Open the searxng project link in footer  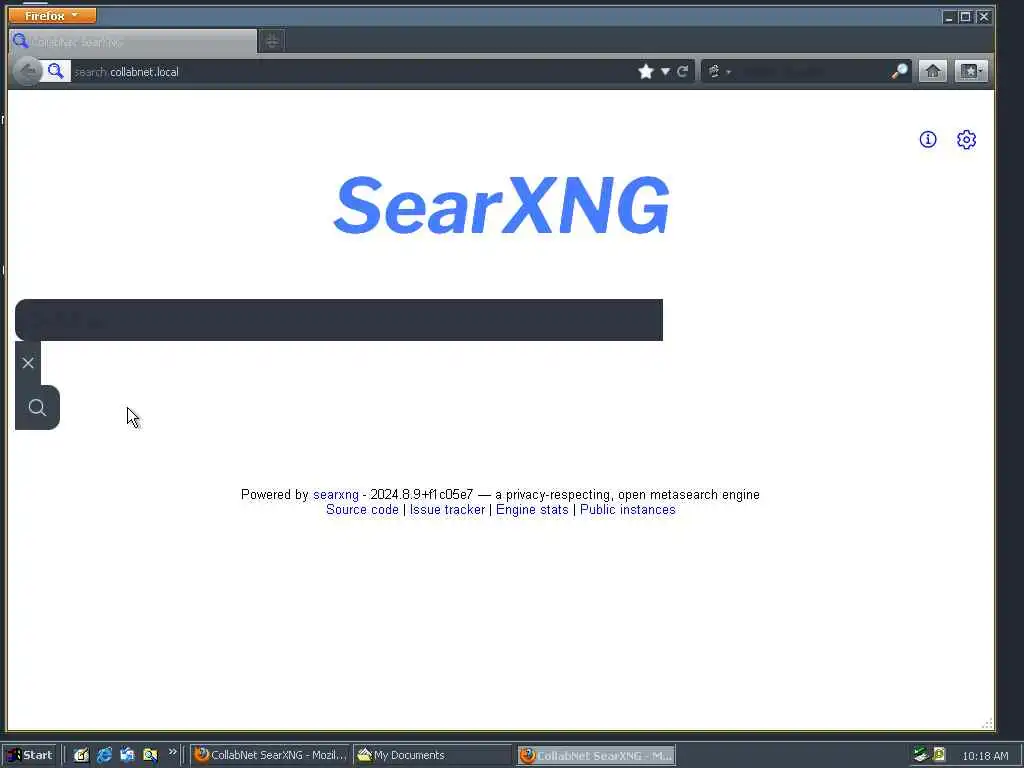[336, 494]
